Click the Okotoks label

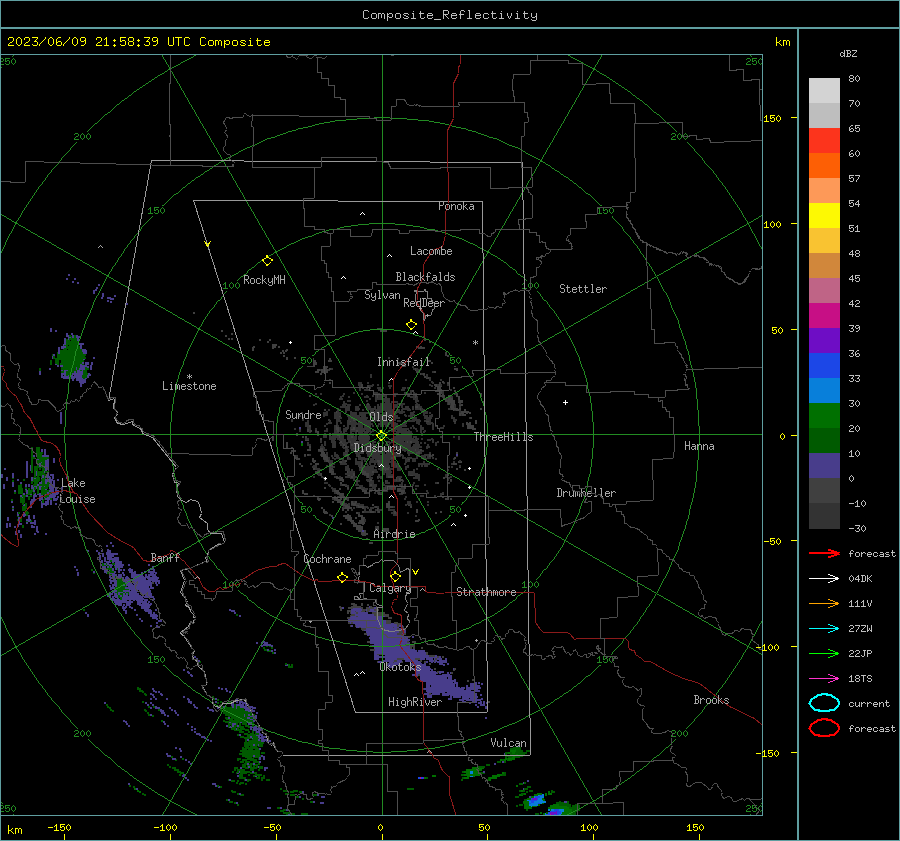click(x=400, y=667)
